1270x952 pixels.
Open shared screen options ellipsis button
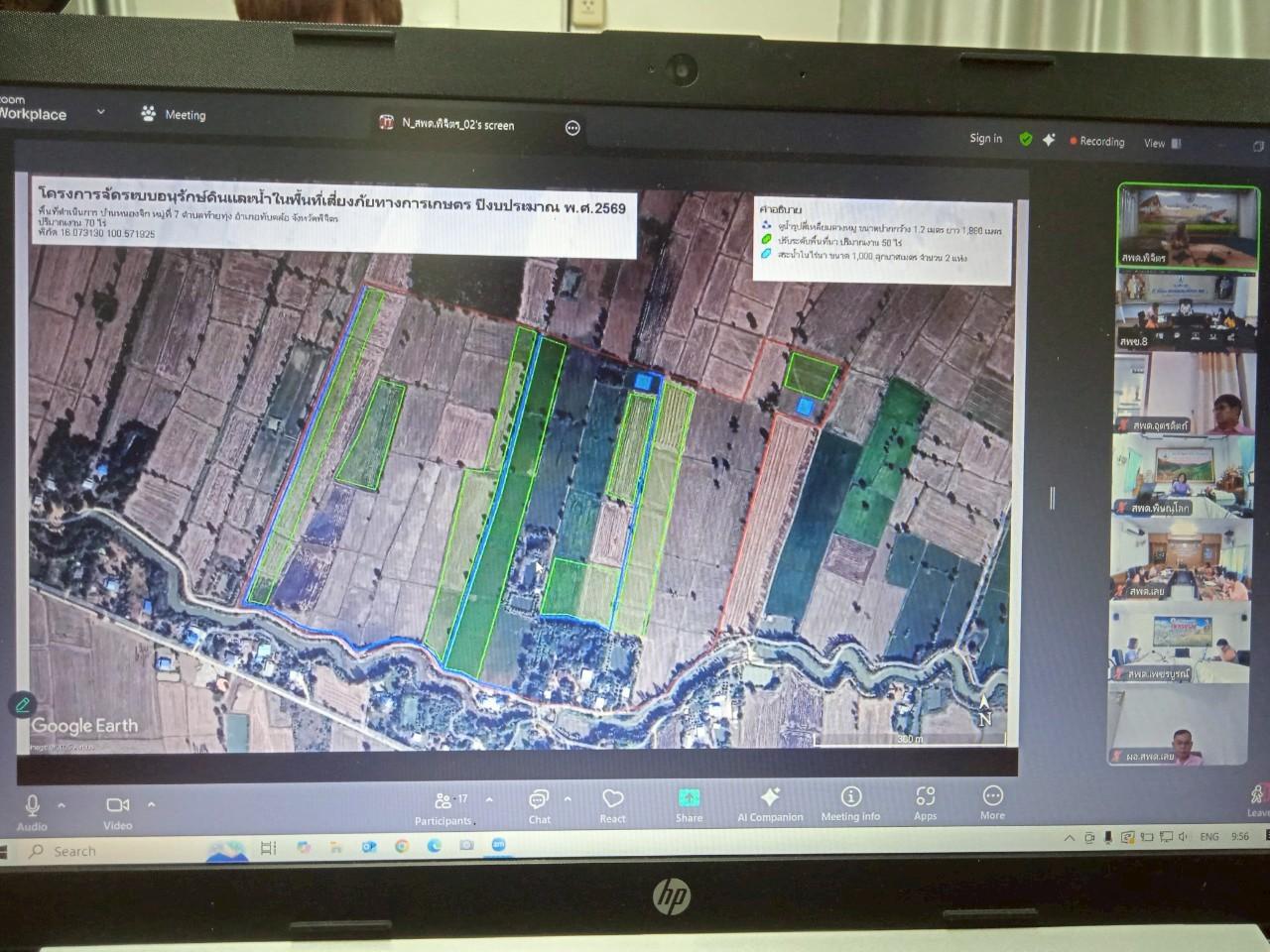pos(572,128)
